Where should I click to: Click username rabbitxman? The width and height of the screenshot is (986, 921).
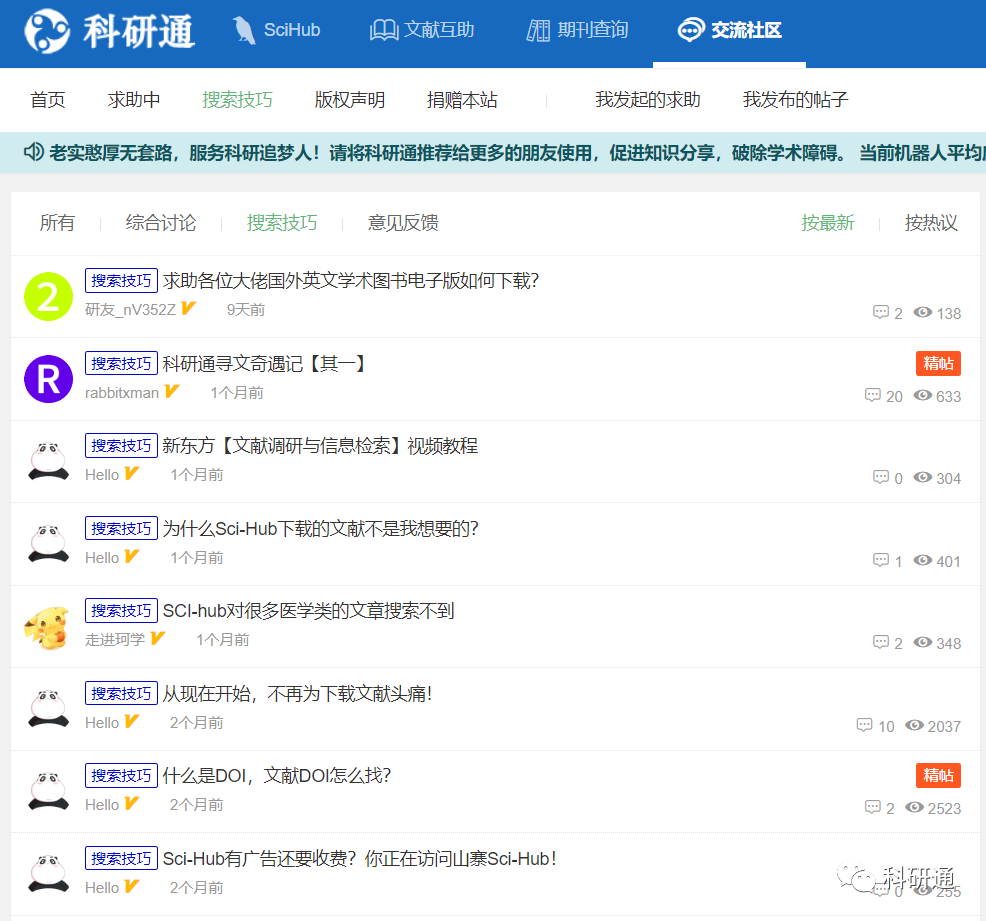[122, 392]
